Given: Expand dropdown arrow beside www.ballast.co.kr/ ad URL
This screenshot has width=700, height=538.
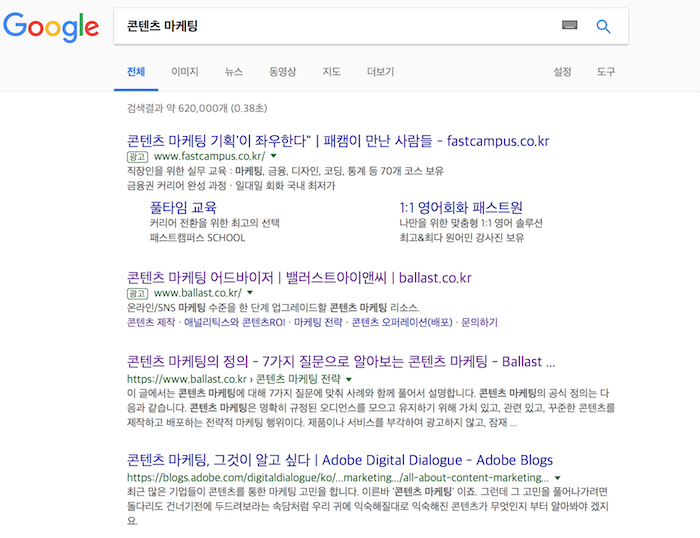Looking at the screenshot, I should click(250, 293).
